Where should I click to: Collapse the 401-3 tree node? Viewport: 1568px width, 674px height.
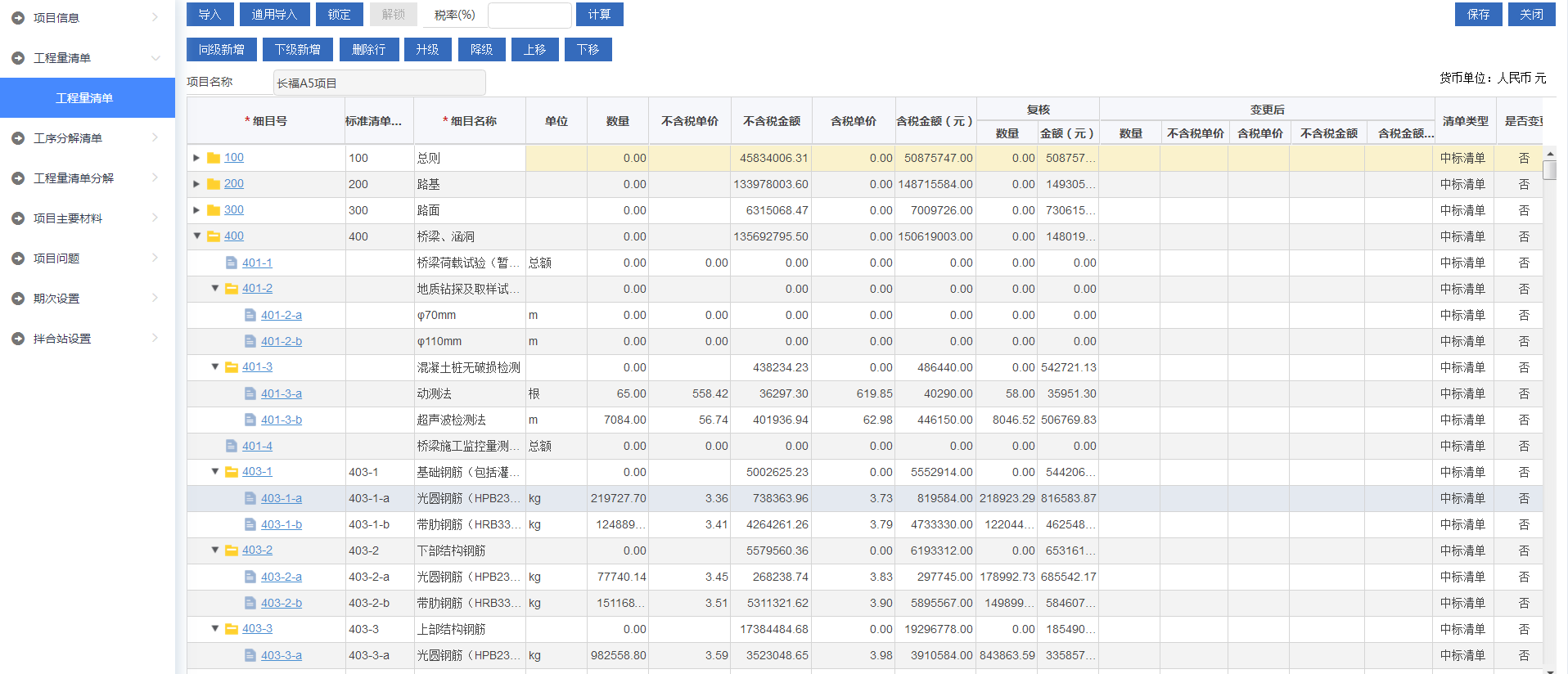[215, 367]
